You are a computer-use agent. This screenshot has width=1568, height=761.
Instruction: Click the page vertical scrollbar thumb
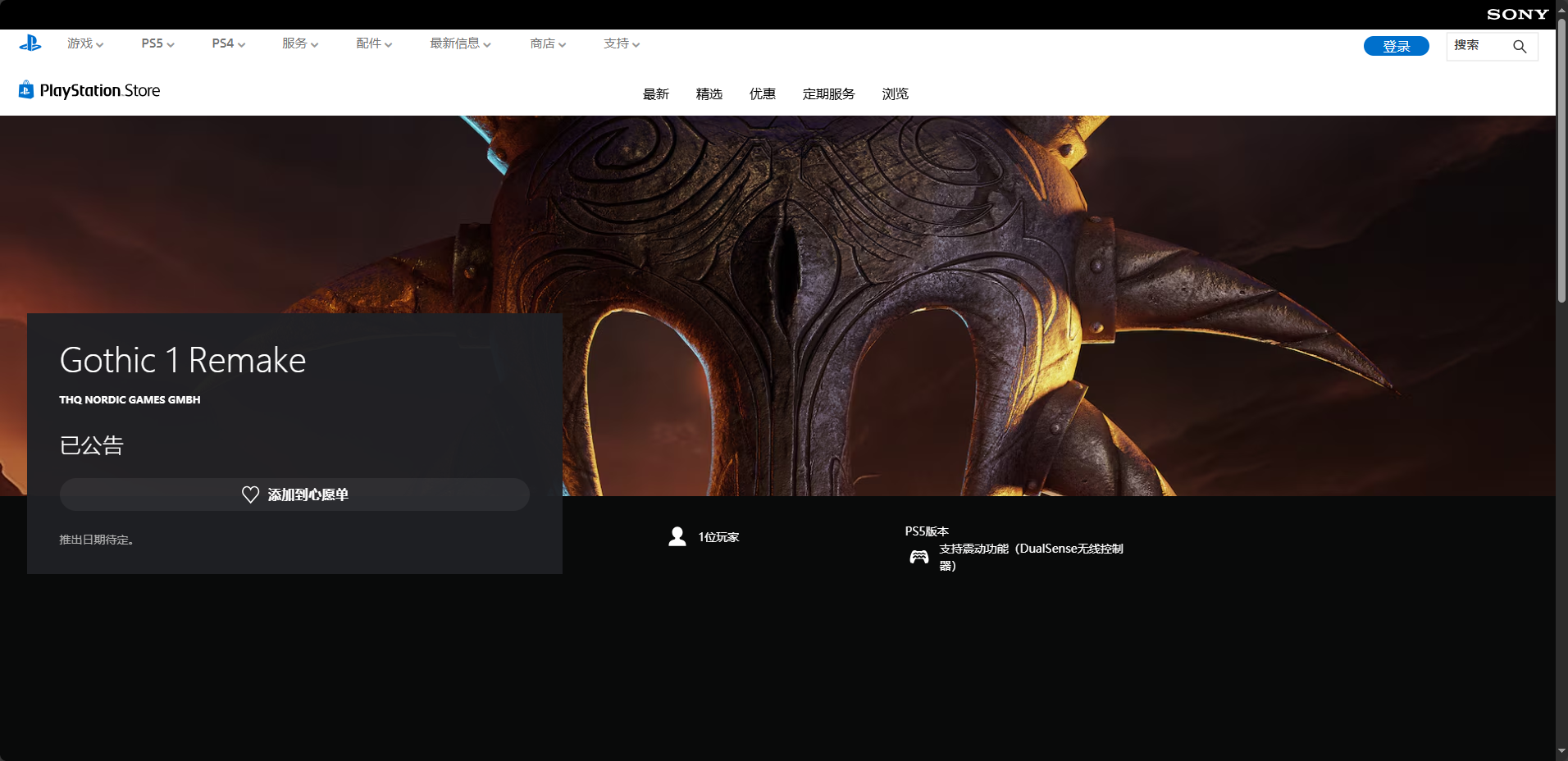1561,160
